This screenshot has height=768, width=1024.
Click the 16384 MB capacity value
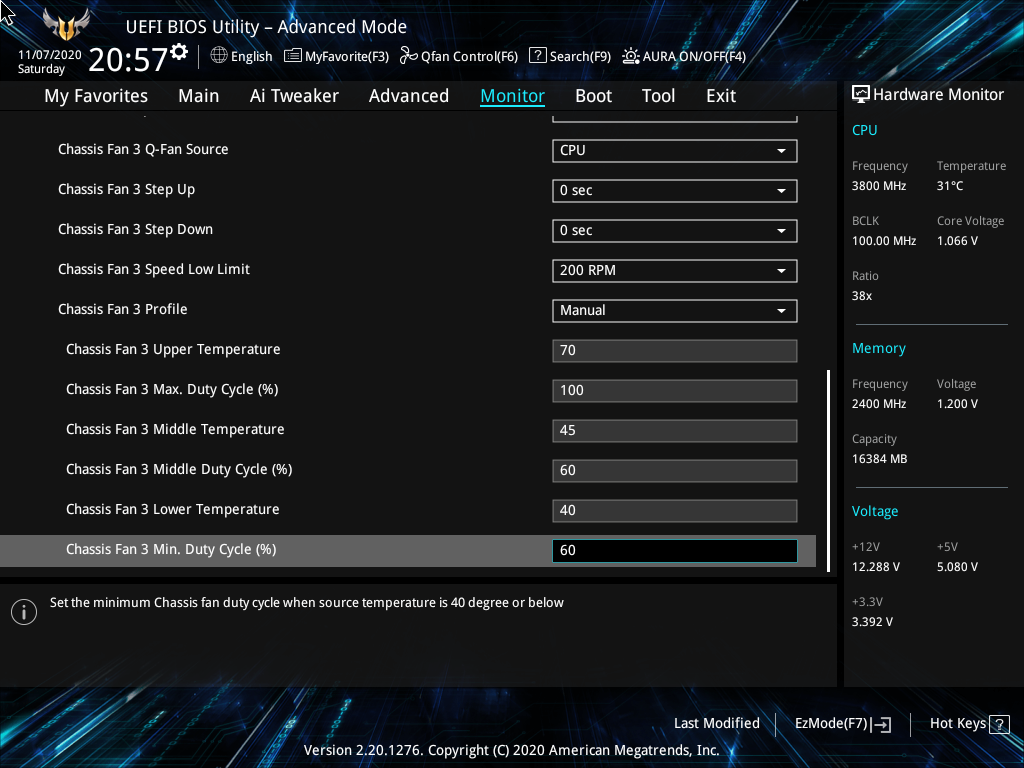click(880, 459)
